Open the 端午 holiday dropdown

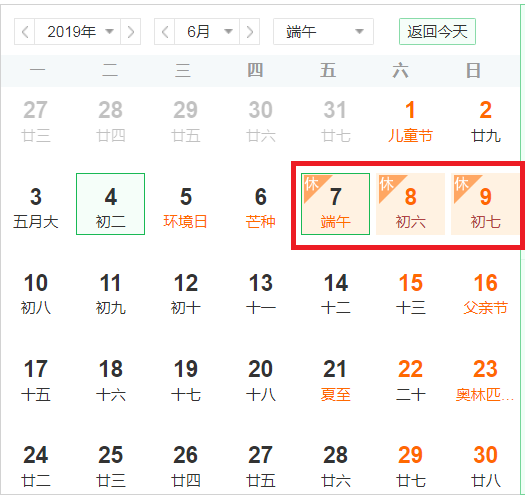[323, 32]
